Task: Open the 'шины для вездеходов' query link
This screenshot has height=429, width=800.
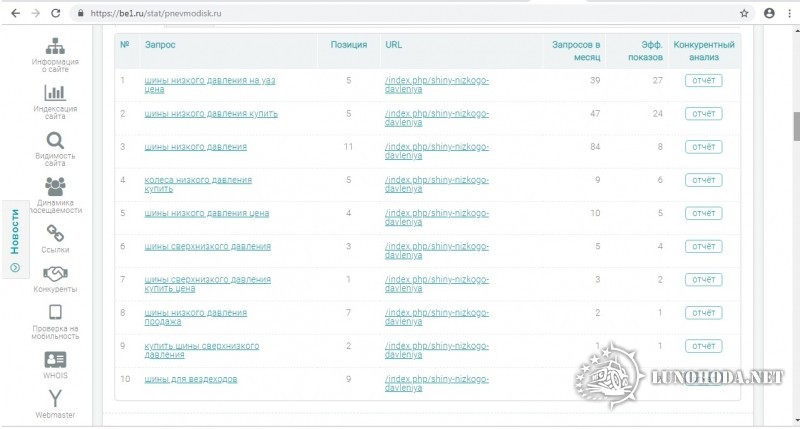Action: point(191,379)
